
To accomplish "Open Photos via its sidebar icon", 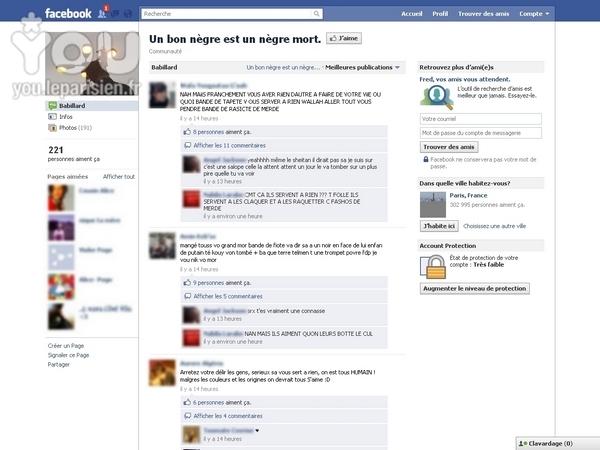I will coord(53,128).
